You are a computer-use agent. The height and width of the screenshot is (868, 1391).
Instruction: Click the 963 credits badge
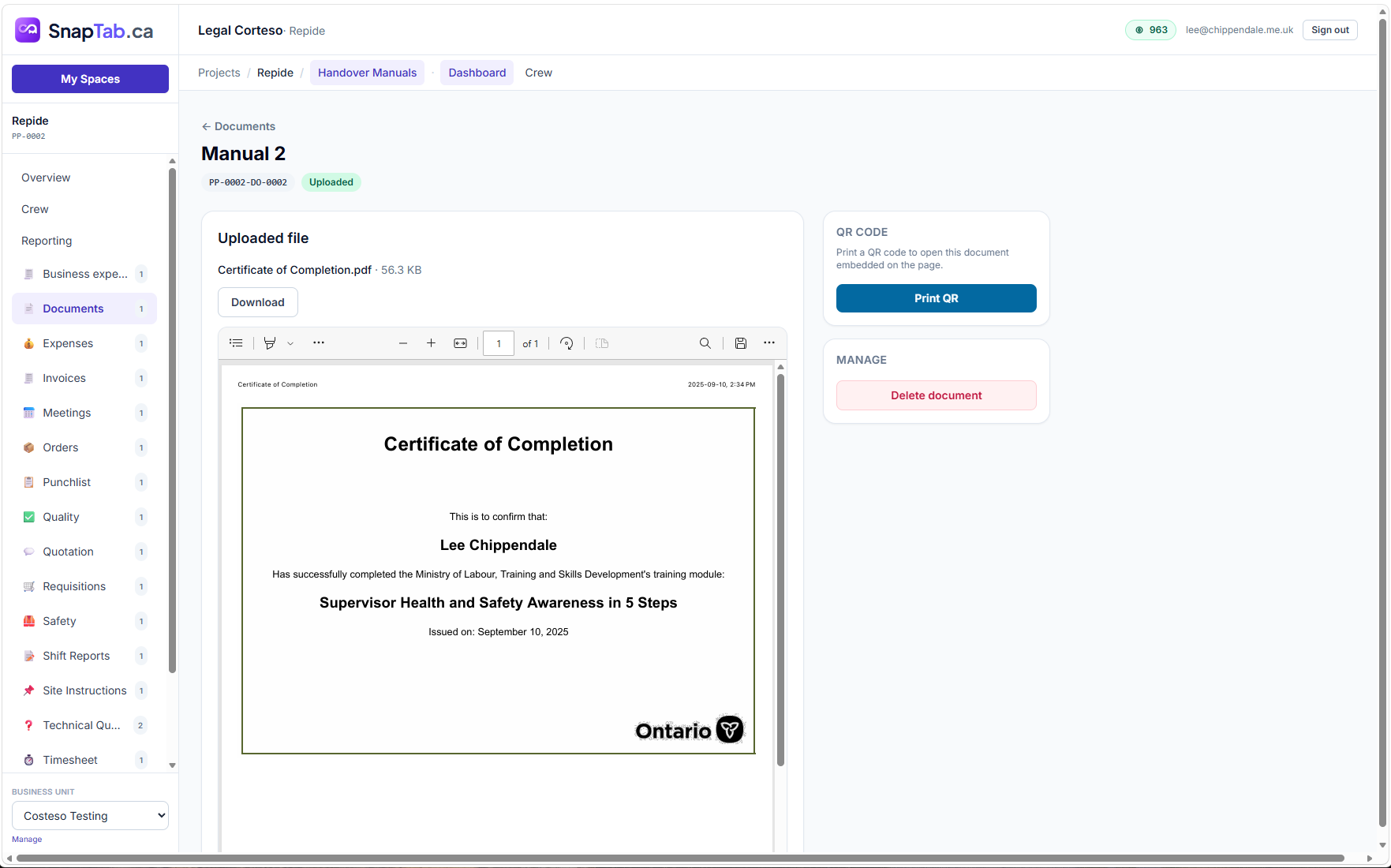(x=1151, y=30)
